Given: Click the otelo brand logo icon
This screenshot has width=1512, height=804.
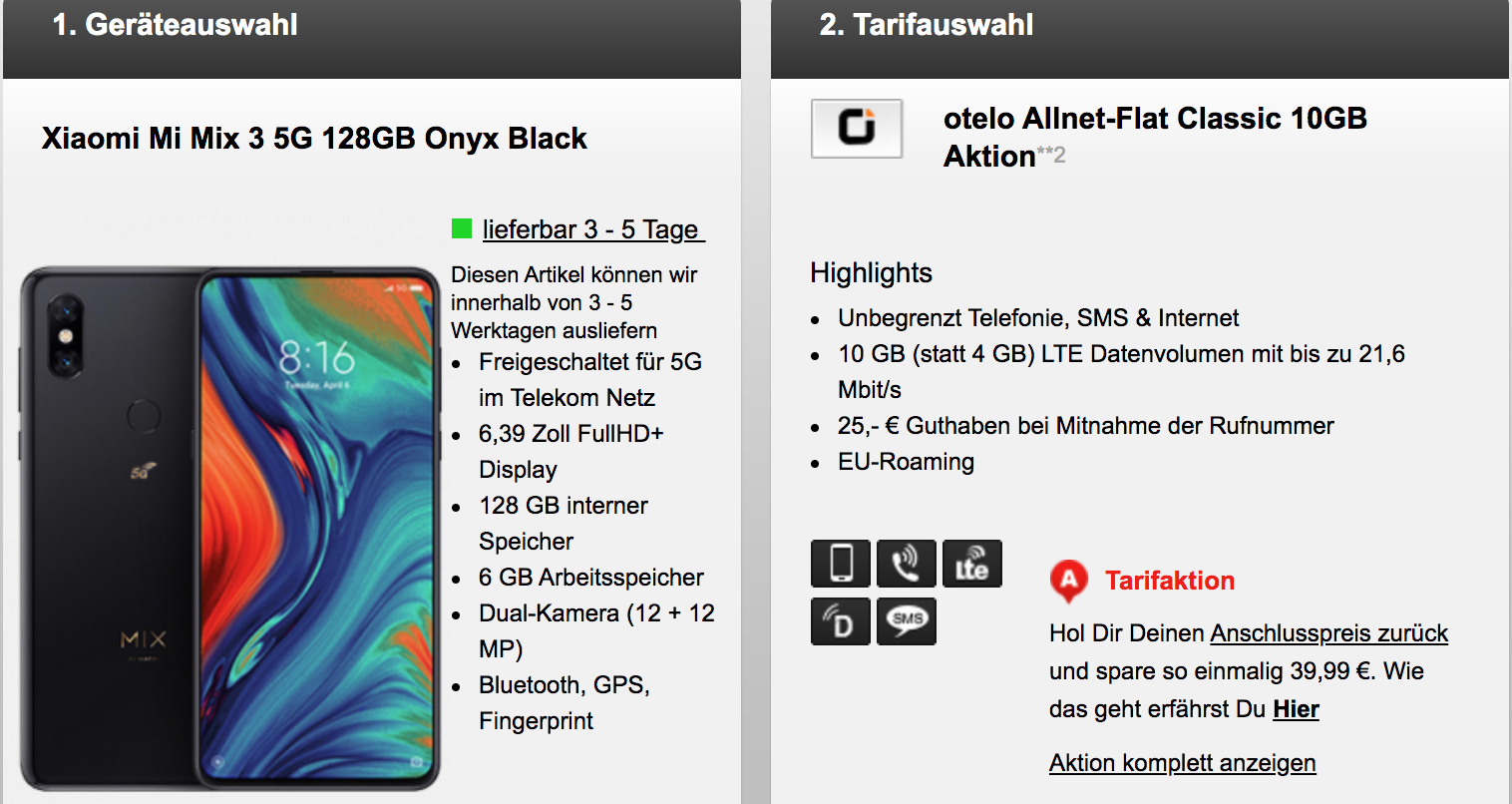Looking at the screenshot, I should click(x=857, y=129).
